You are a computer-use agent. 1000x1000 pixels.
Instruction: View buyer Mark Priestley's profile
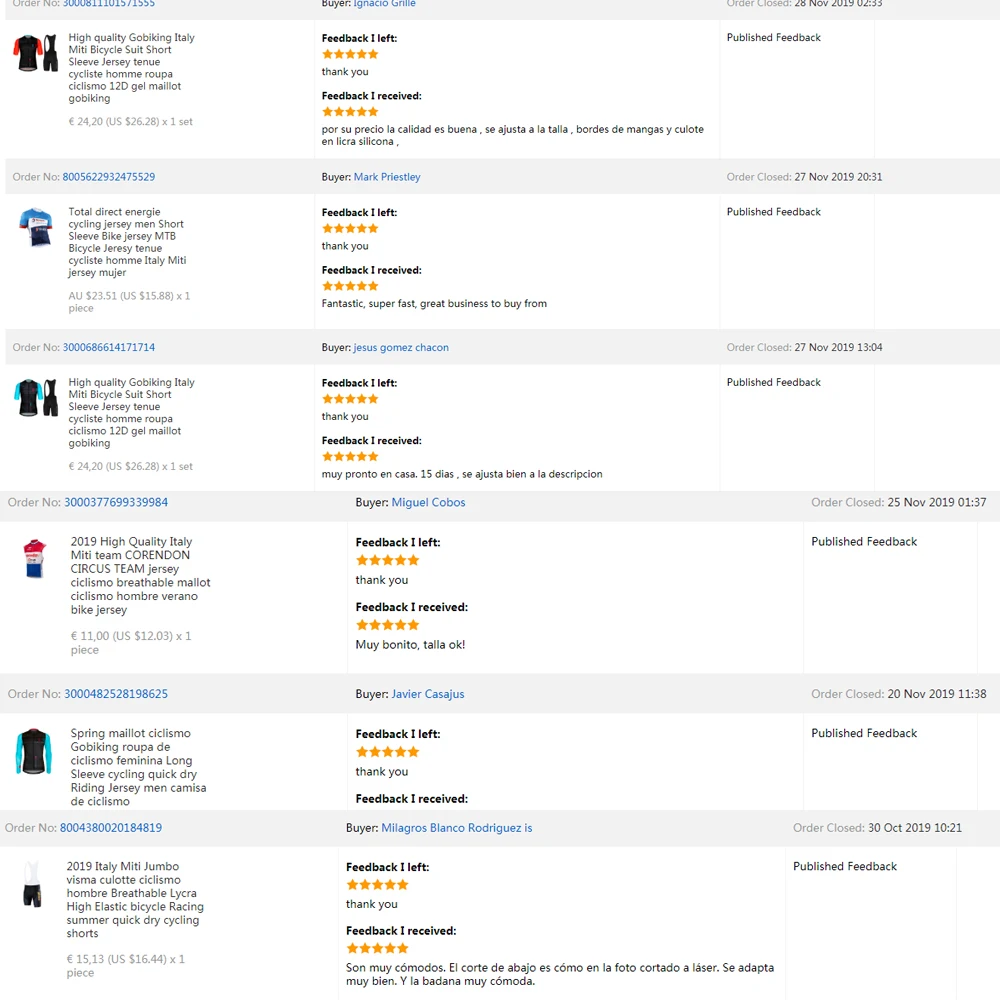(387, 177)
